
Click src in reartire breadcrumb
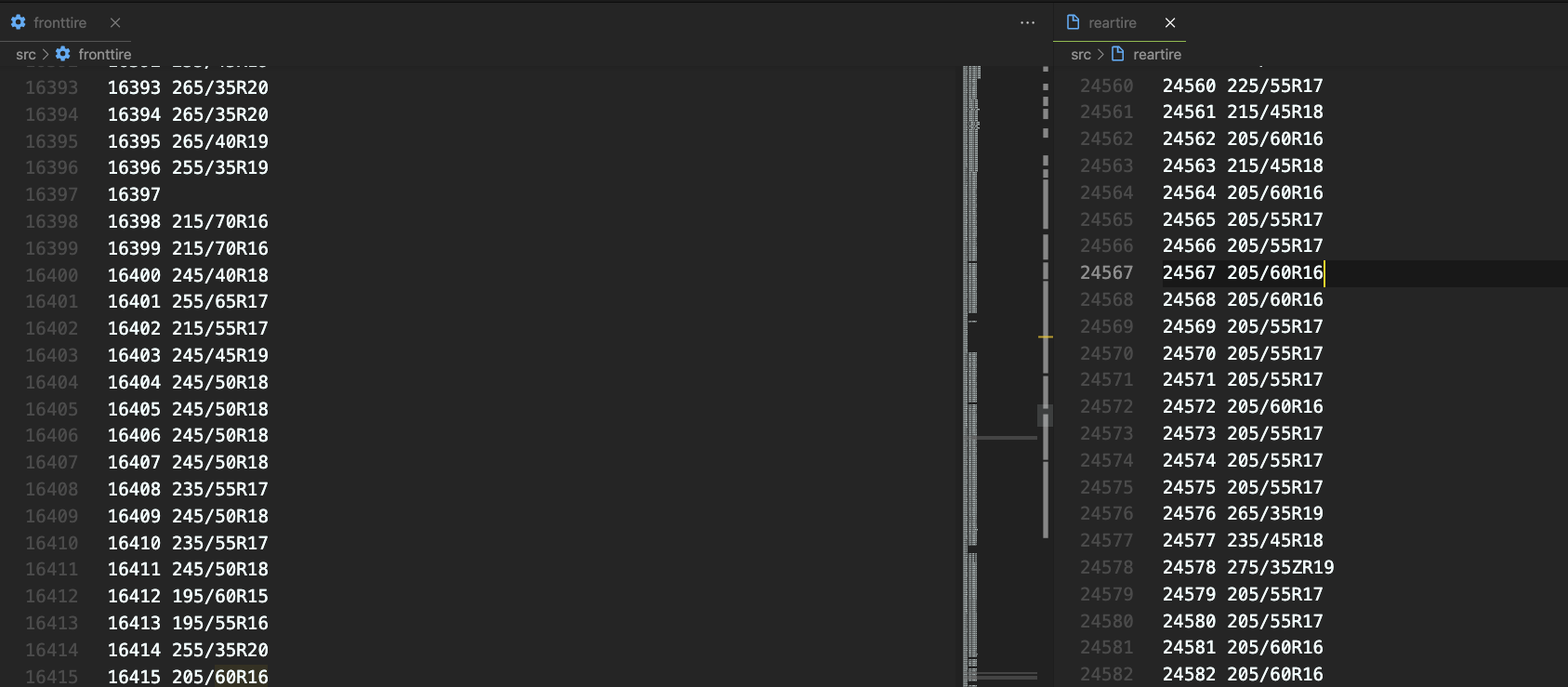(x=1081, y=55)
